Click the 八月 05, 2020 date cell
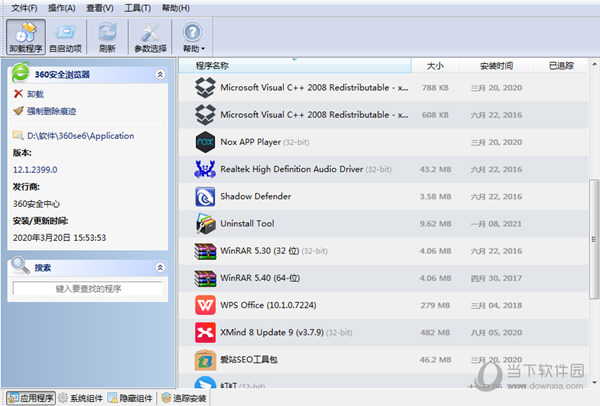This screenshot has width=600, height=406. 496,333
